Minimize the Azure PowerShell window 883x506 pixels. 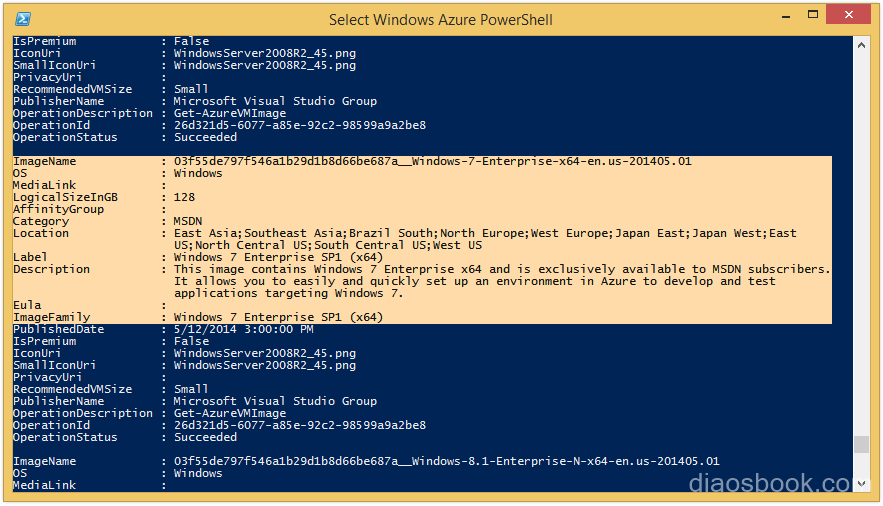[786, 17]
